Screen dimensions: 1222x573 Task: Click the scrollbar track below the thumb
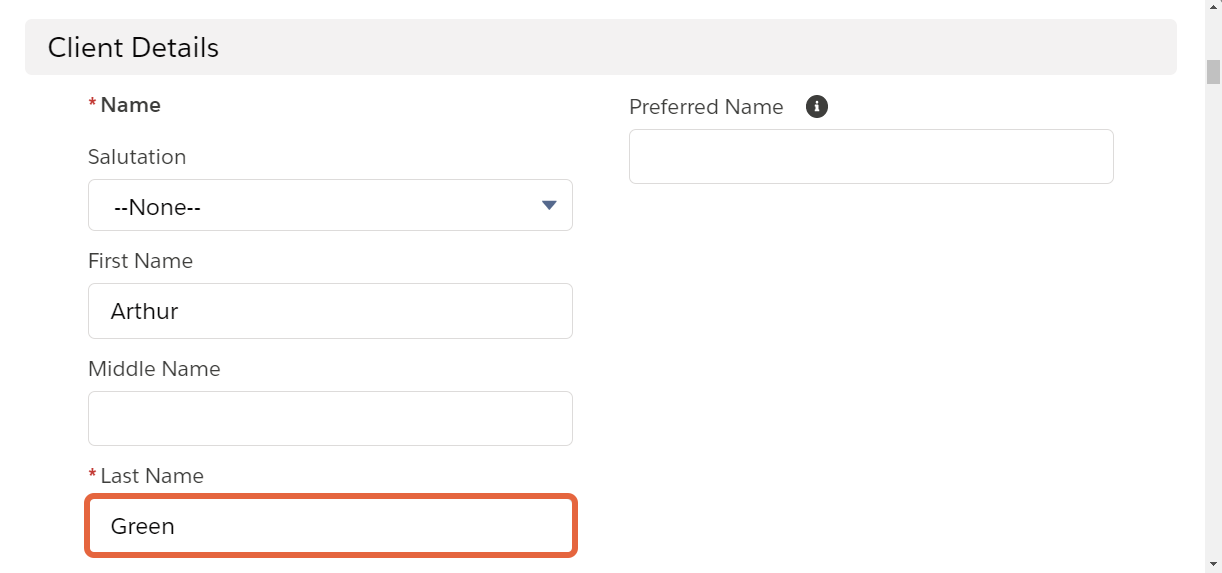click(1213, 320)
